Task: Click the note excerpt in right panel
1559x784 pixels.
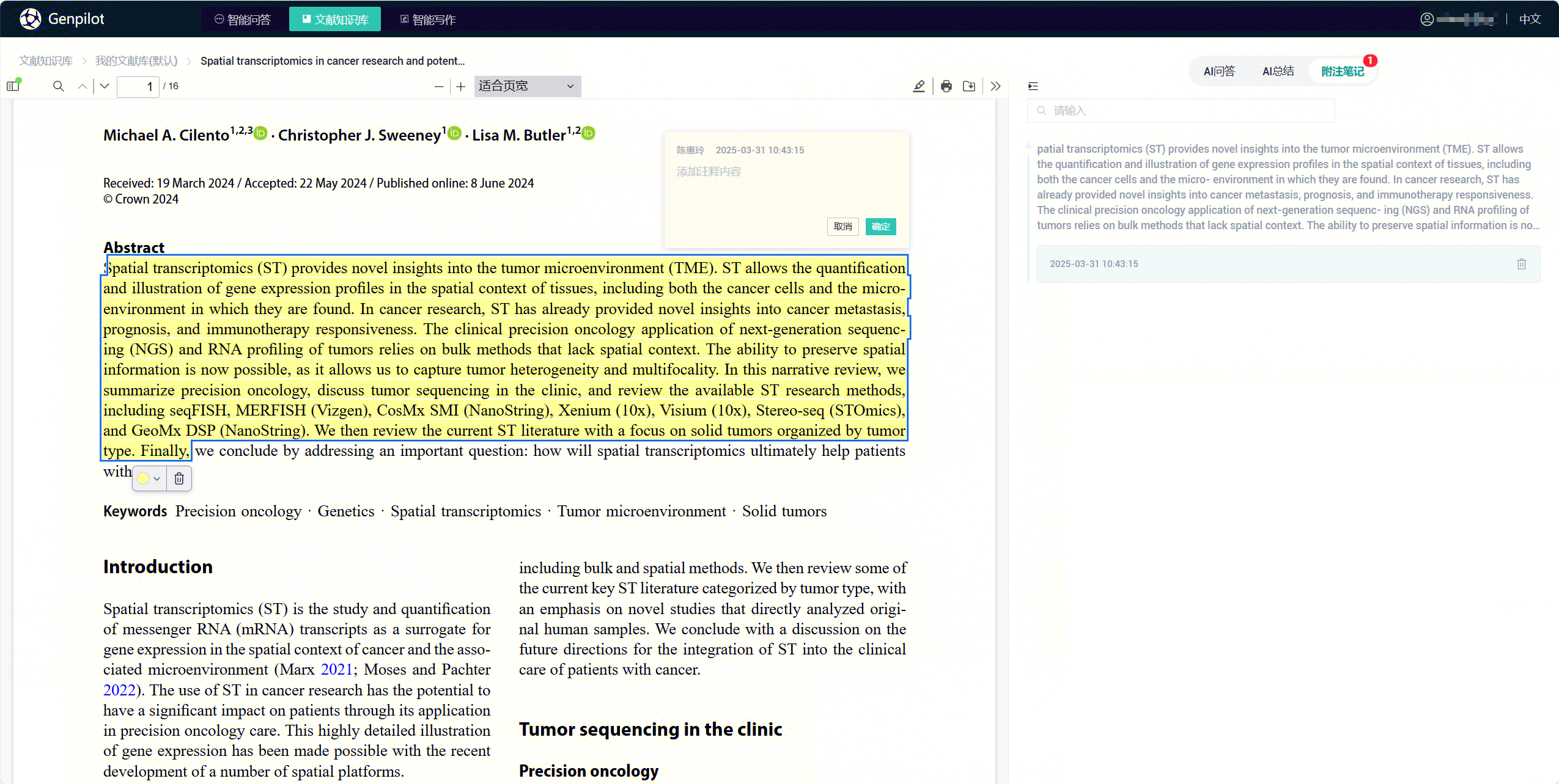Action: point(1288,187)
